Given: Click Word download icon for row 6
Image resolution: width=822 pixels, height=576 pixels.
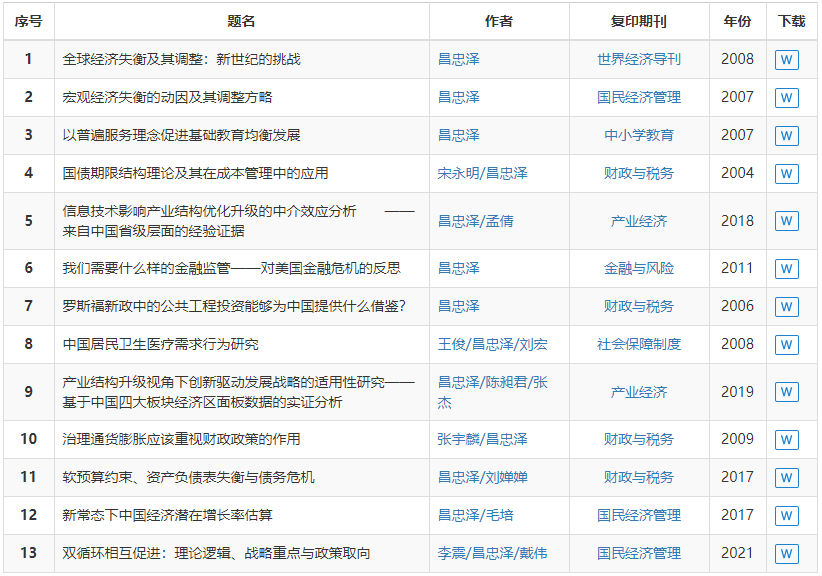Looking at the screenshot, I should click(786, 269).
